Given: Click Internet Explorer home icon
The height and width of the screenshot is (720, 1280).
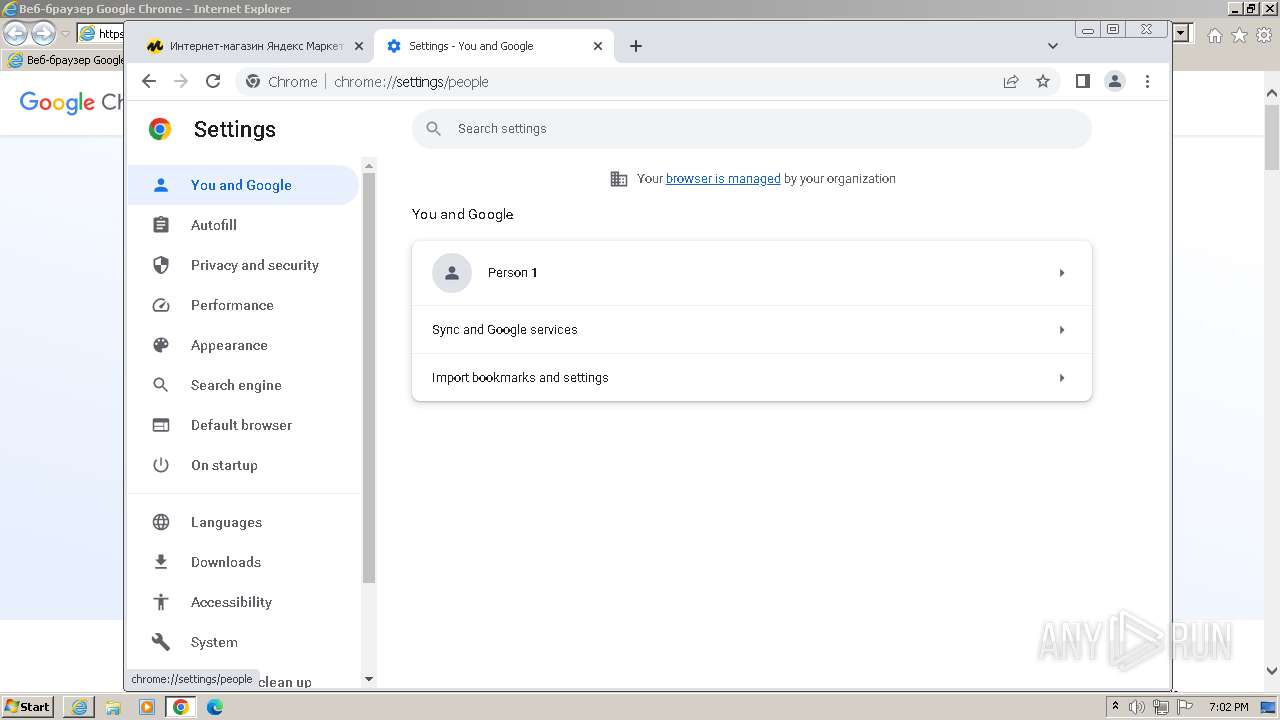Looking at the screenshot, I should [1214, 35].
